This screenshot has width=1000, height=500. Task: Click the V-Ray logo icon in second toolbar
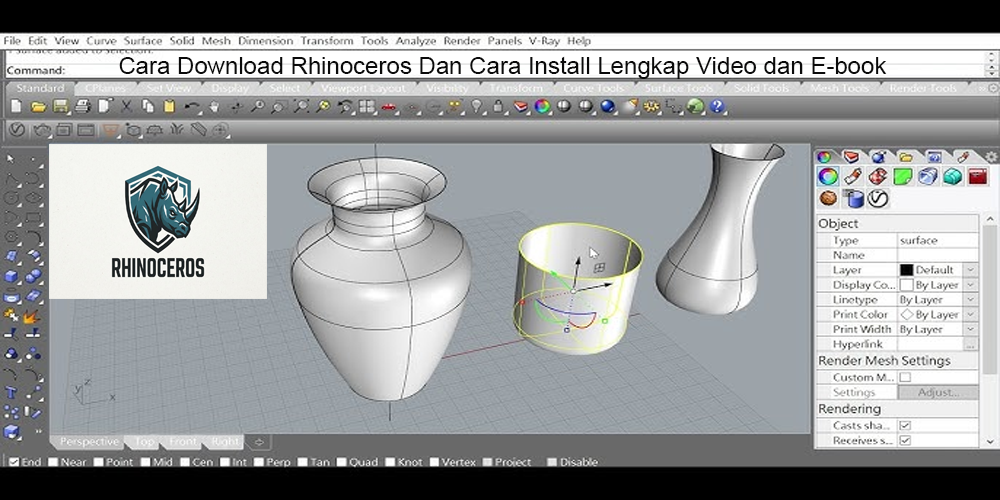17,130
